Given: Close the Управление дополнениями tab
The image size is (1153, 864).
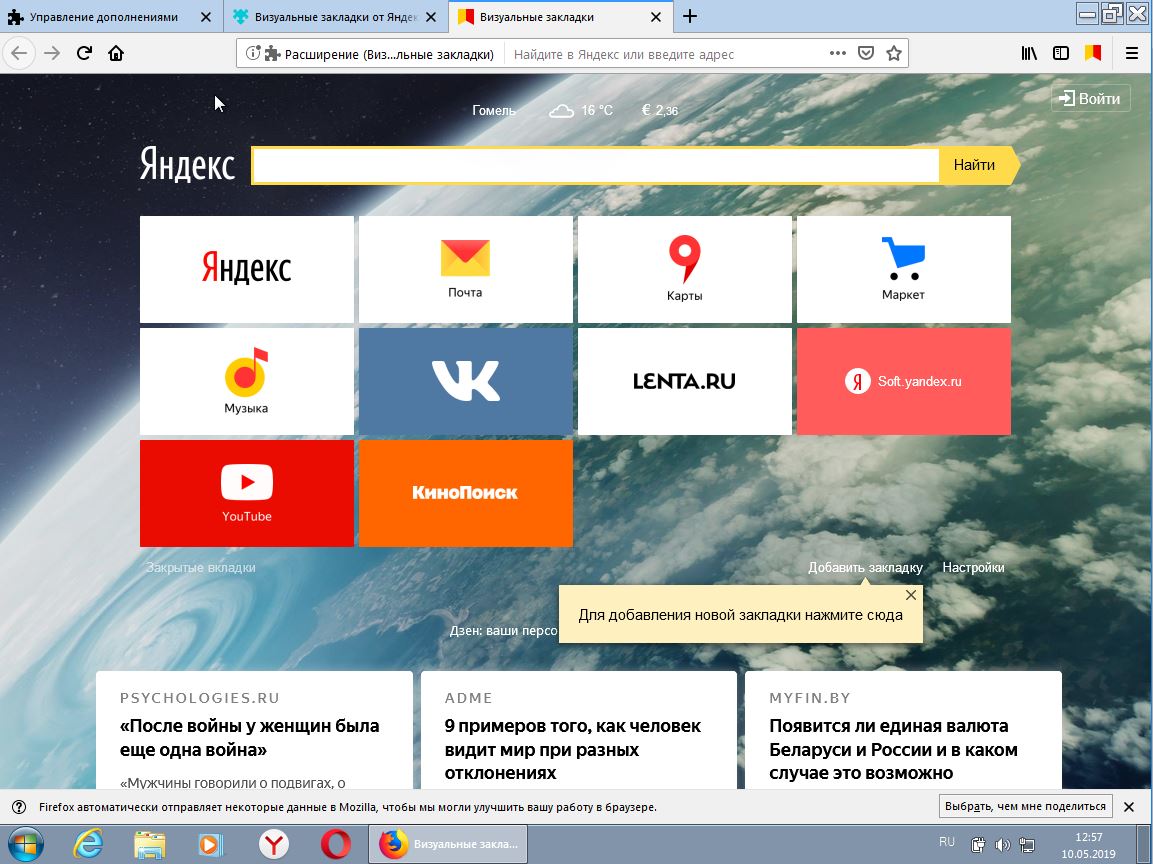Looking at the screenshot, I should (207, 17).
